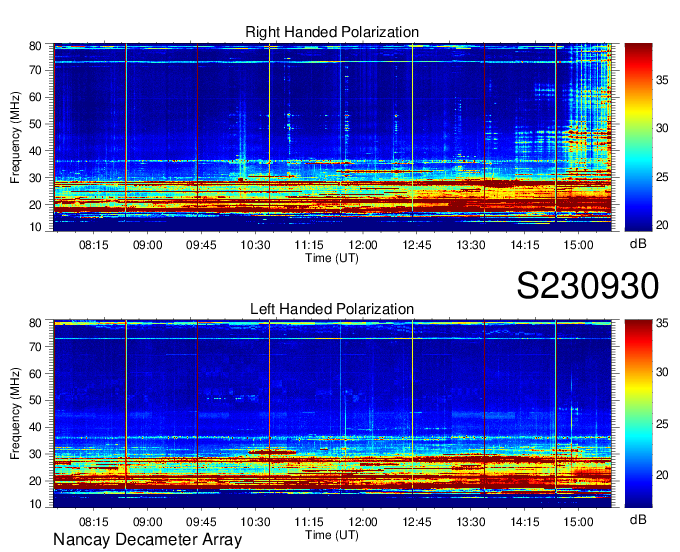This screenshot has width=680, height=552.
Task: Click the Left Handed Polarization title
Action: [x=332, y=309]
